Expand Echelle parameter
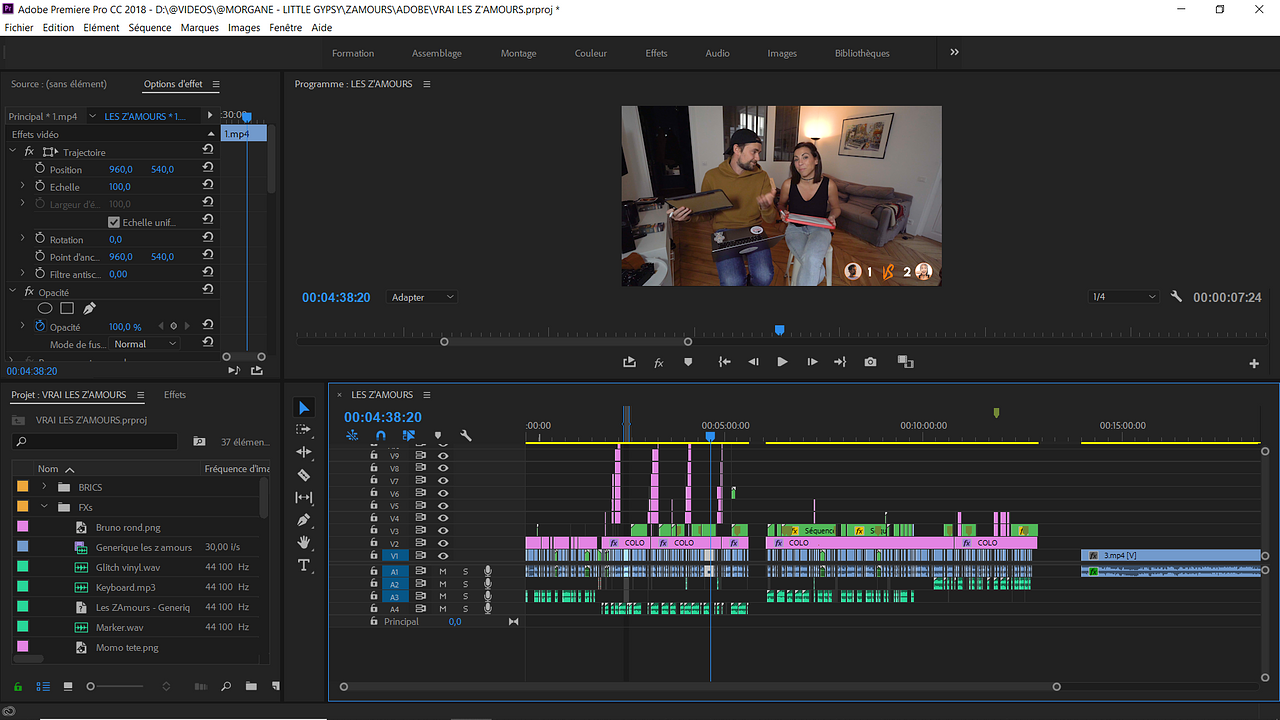1280x720 pixels. [x=23, y=186]
